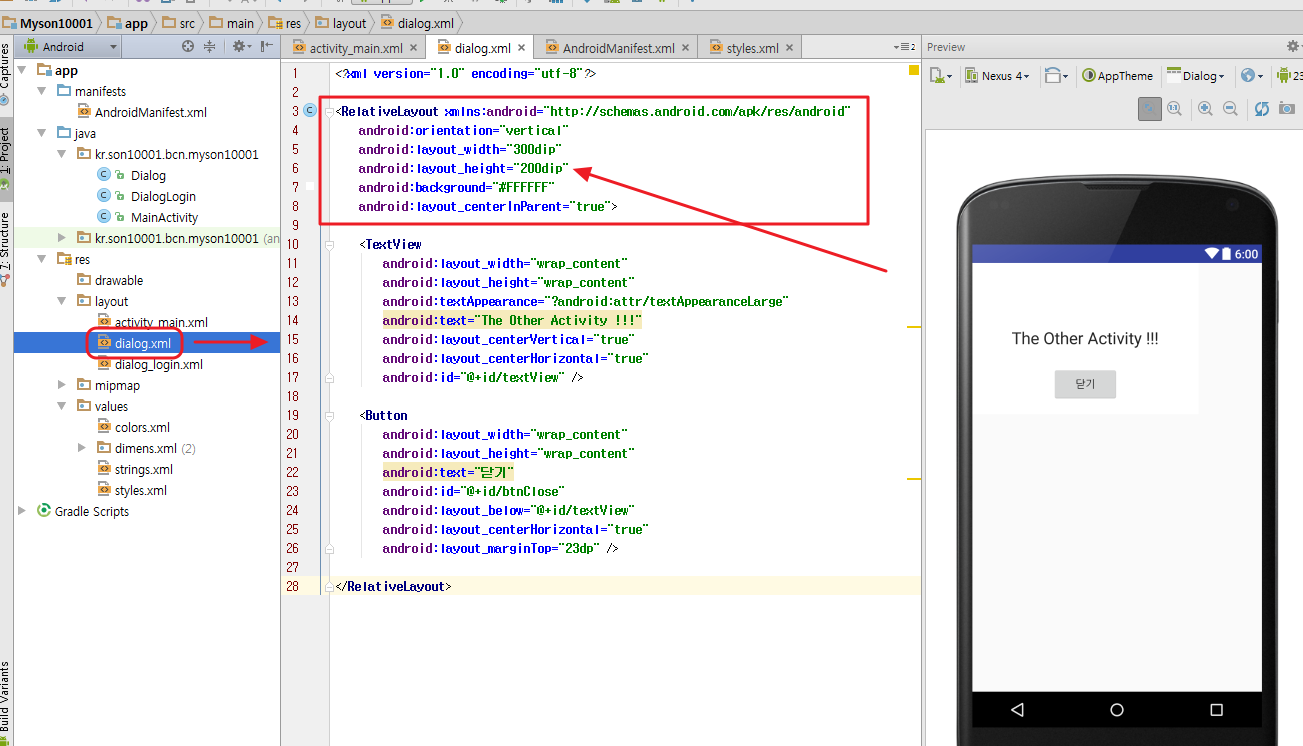This screenshot has width=1303, height=746.
Task: Collapse the java folder
Action: coord(42,133)
